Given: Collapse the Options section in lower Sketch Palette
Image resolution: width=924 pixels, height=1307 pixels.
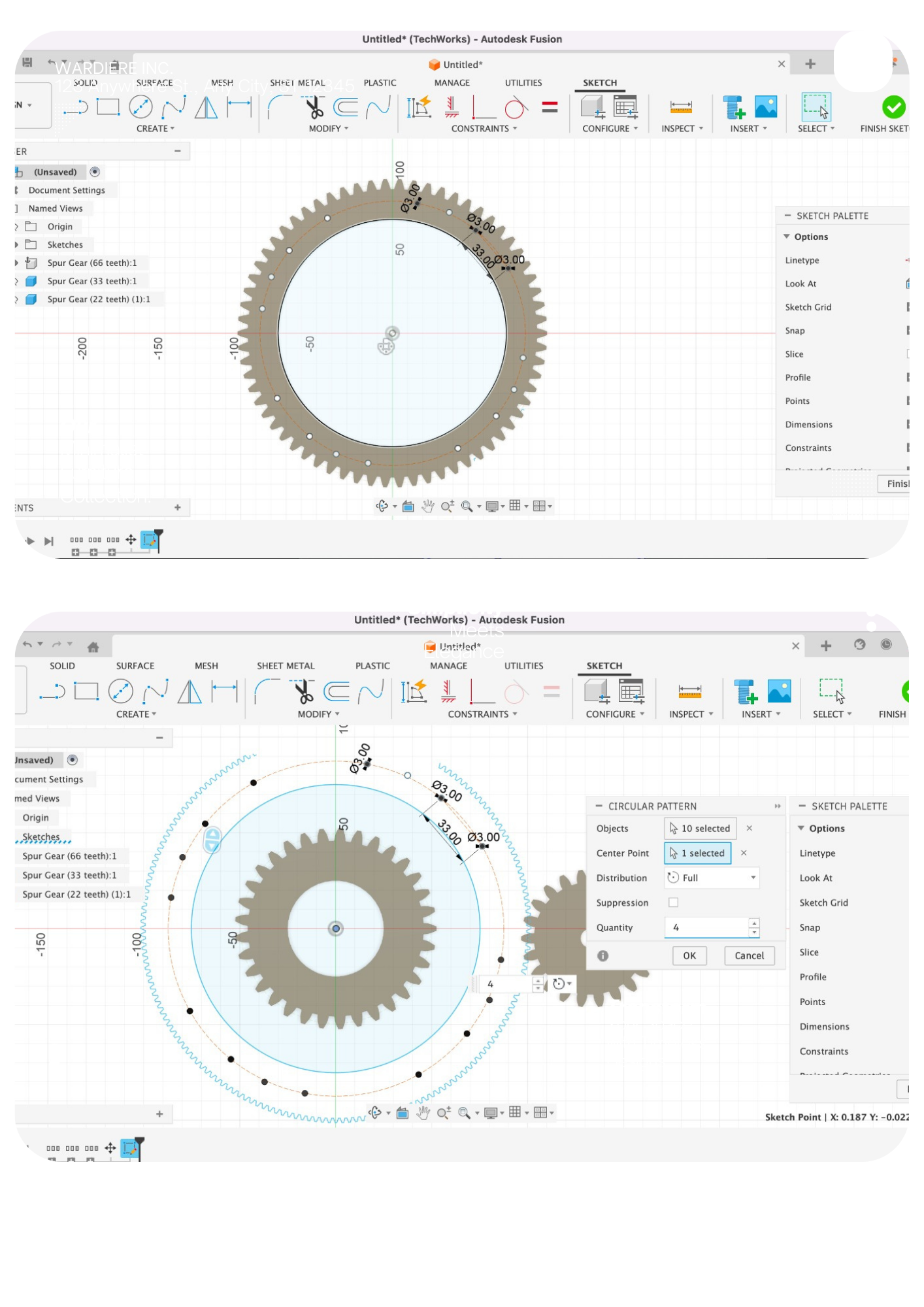Looking at the screenshot, I should [x=801, y=828].
